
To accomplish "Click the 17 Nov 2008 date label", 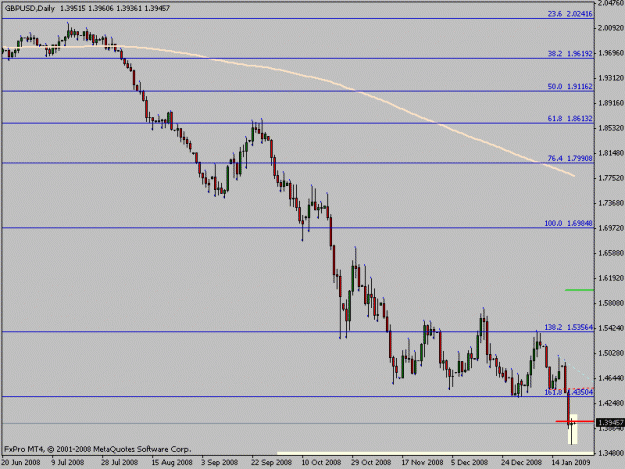I will point(422,462).
